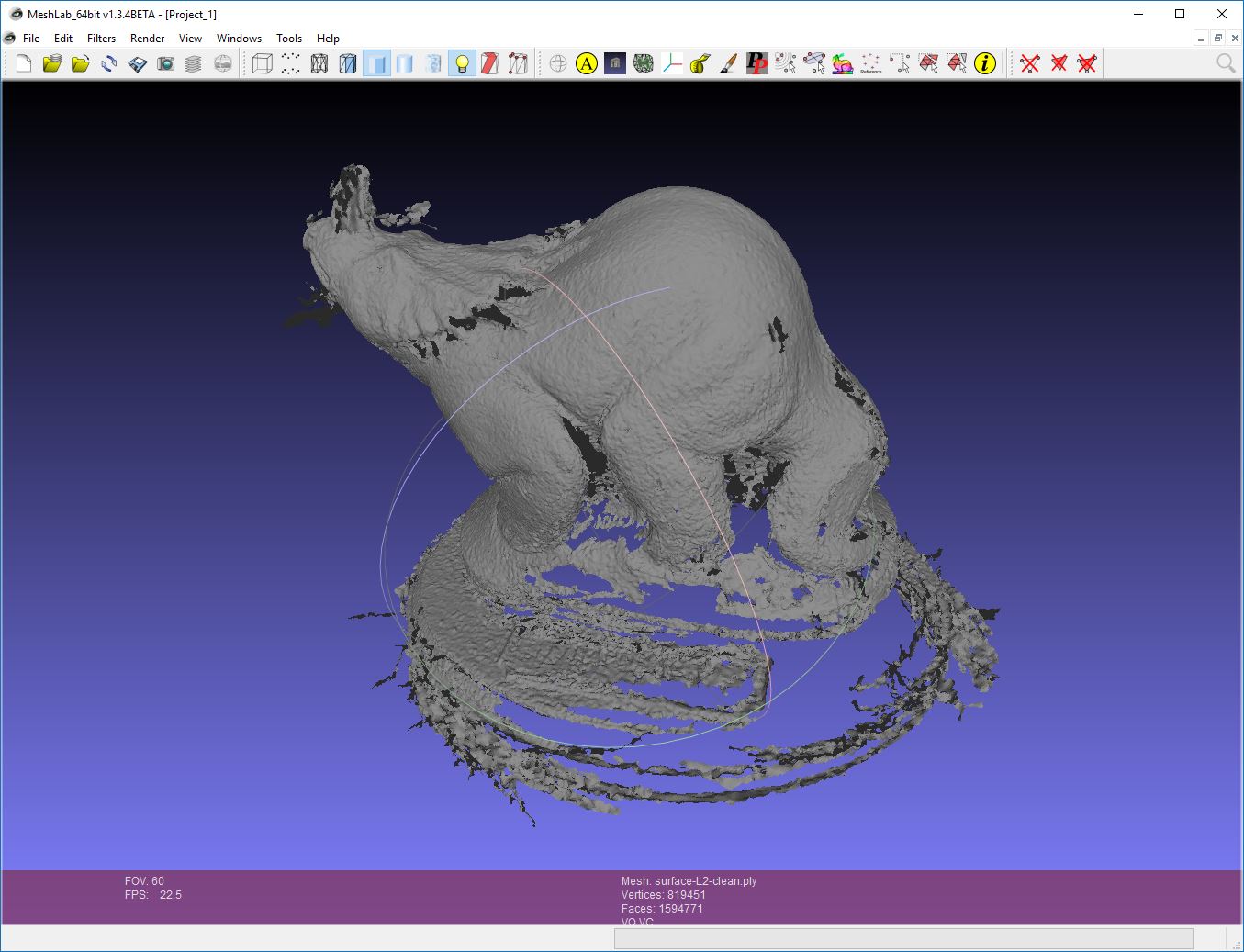Image resolution: width=1244 pixels, height=952 pixels.
Task: Open the Filters menu
Action: pos(101,39)
